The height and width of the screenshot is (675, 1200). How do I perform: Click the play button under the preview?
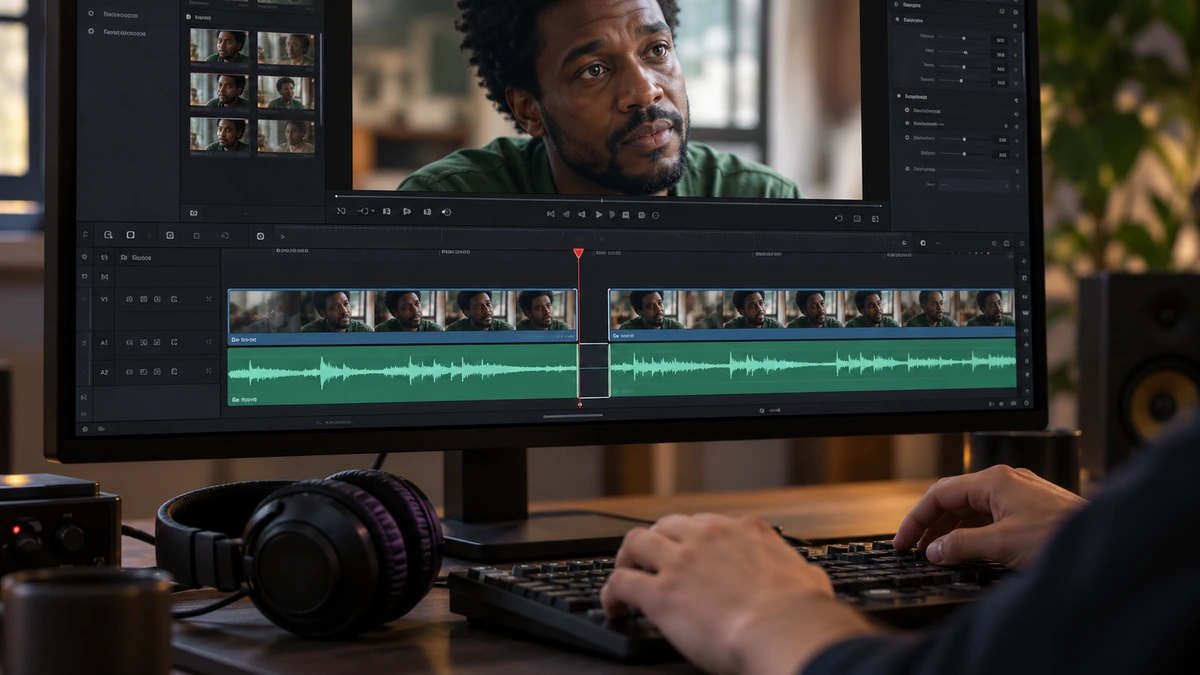point(599,214)
